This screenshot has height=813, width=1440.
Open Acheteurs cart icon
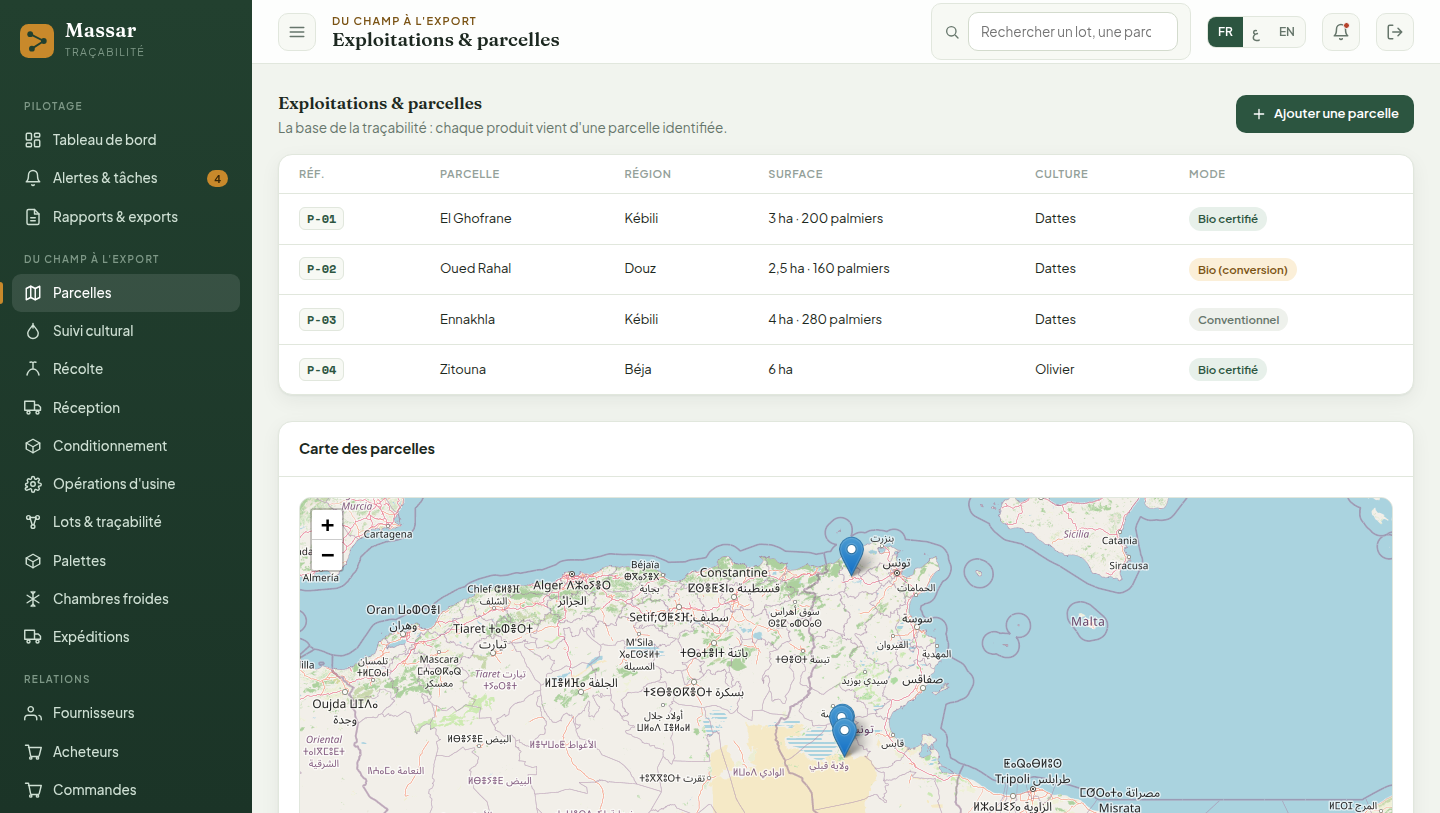[33, 752]
